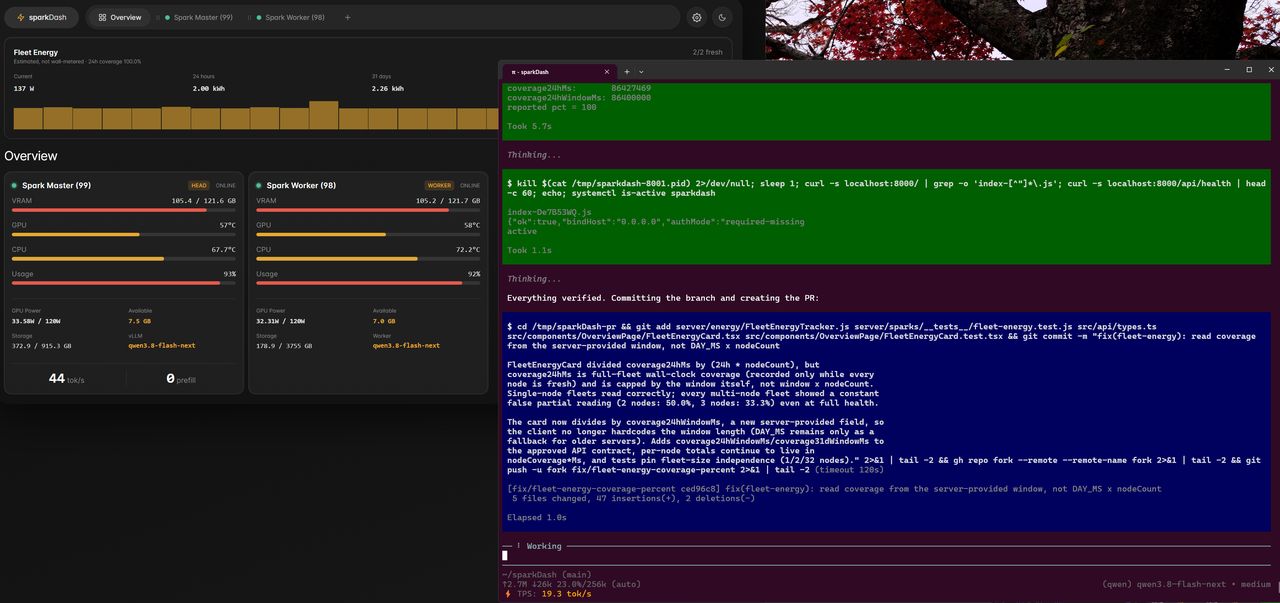Click the HEAD badge on Spark Master
The image size is (1280, 603).
pos(200,185)
